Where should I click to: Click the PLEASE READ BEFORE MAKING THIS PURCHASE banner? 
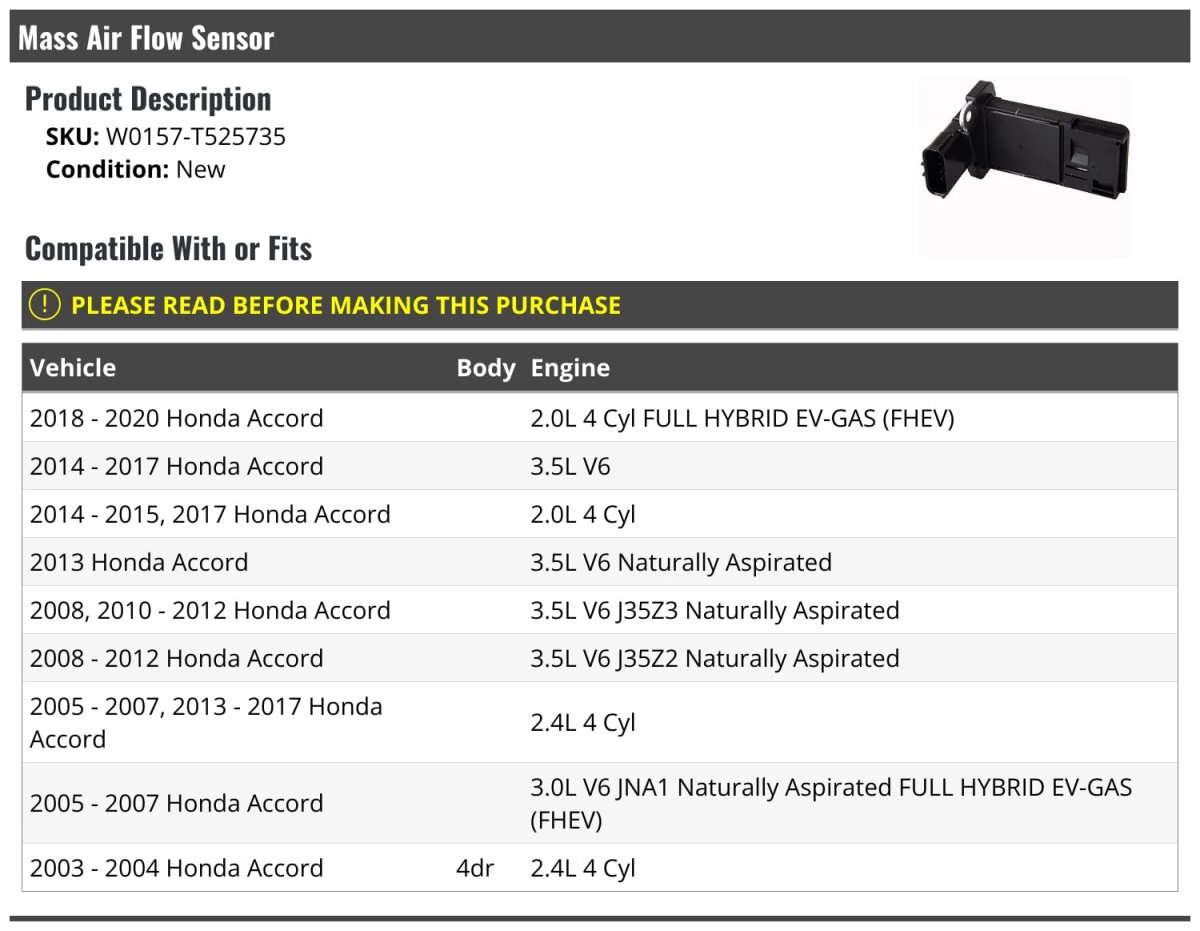(600, 305)
